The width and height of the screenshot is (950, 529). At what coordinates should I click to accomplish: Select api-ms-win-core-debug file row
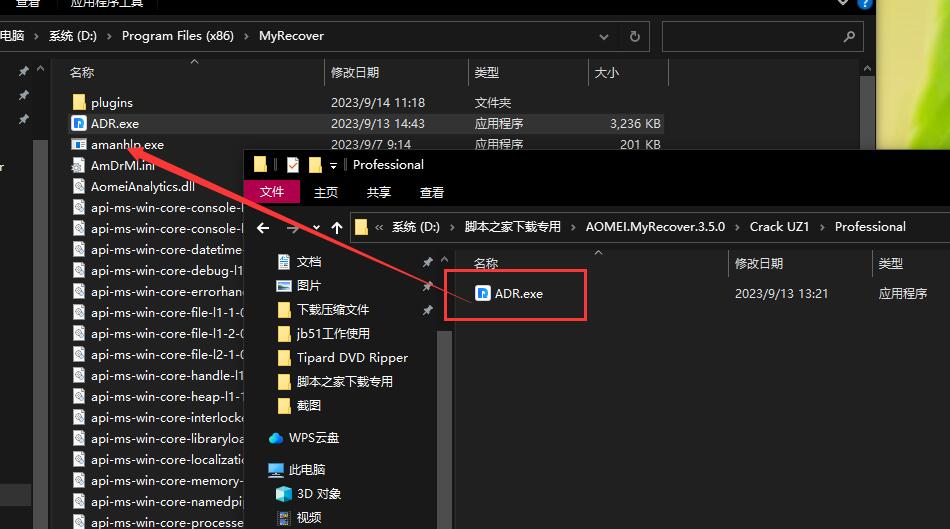pos(156,271)
